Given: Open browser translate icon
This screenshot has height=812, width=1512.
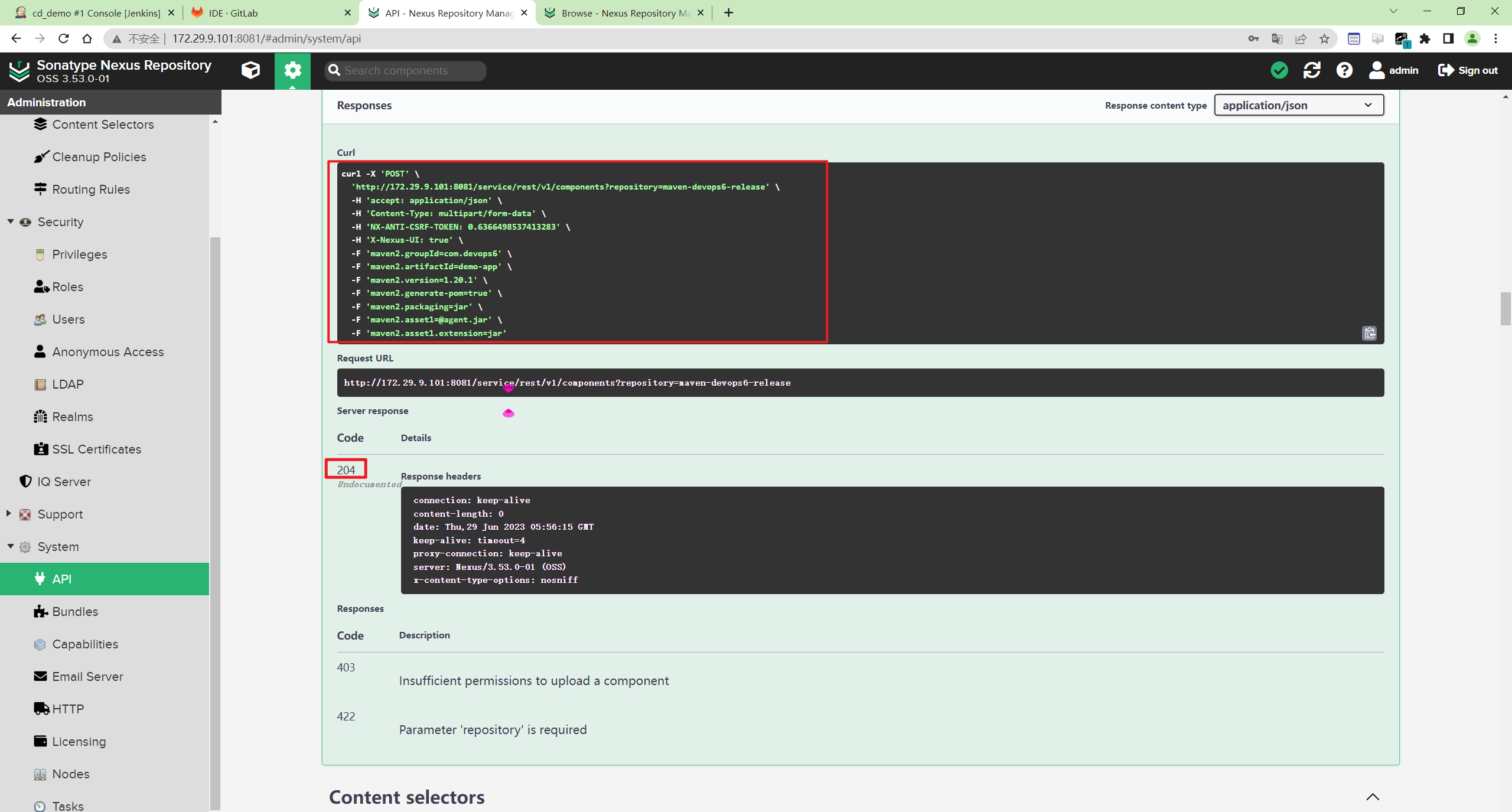Looking at the screenshot, I should (1277, 38).
